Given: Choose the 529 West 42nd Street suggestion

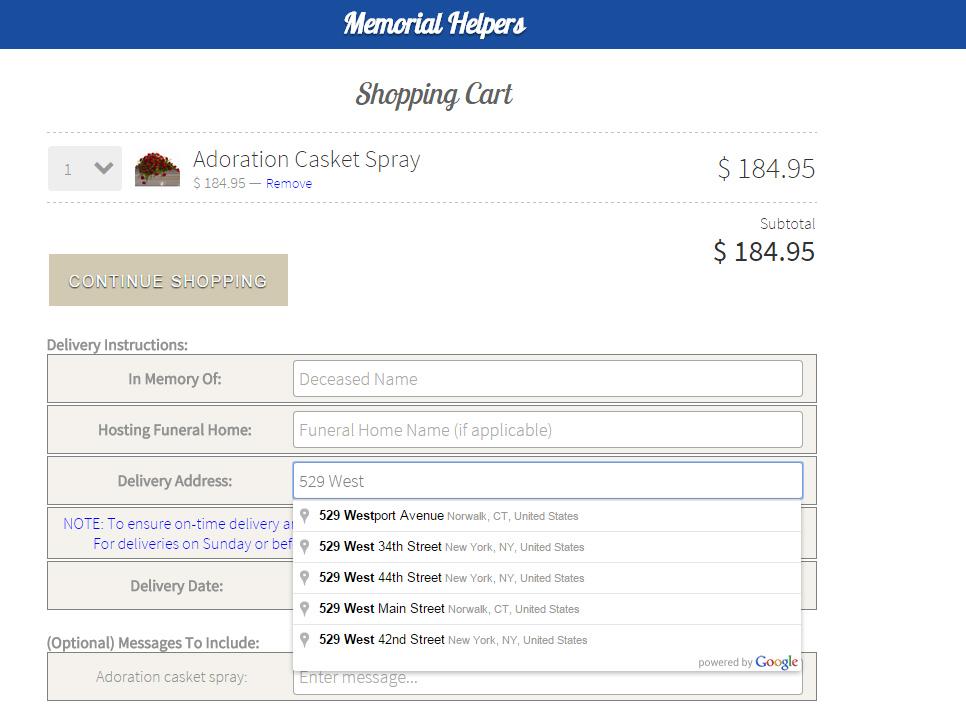Looking at the screenshot, I should [547, 640].
